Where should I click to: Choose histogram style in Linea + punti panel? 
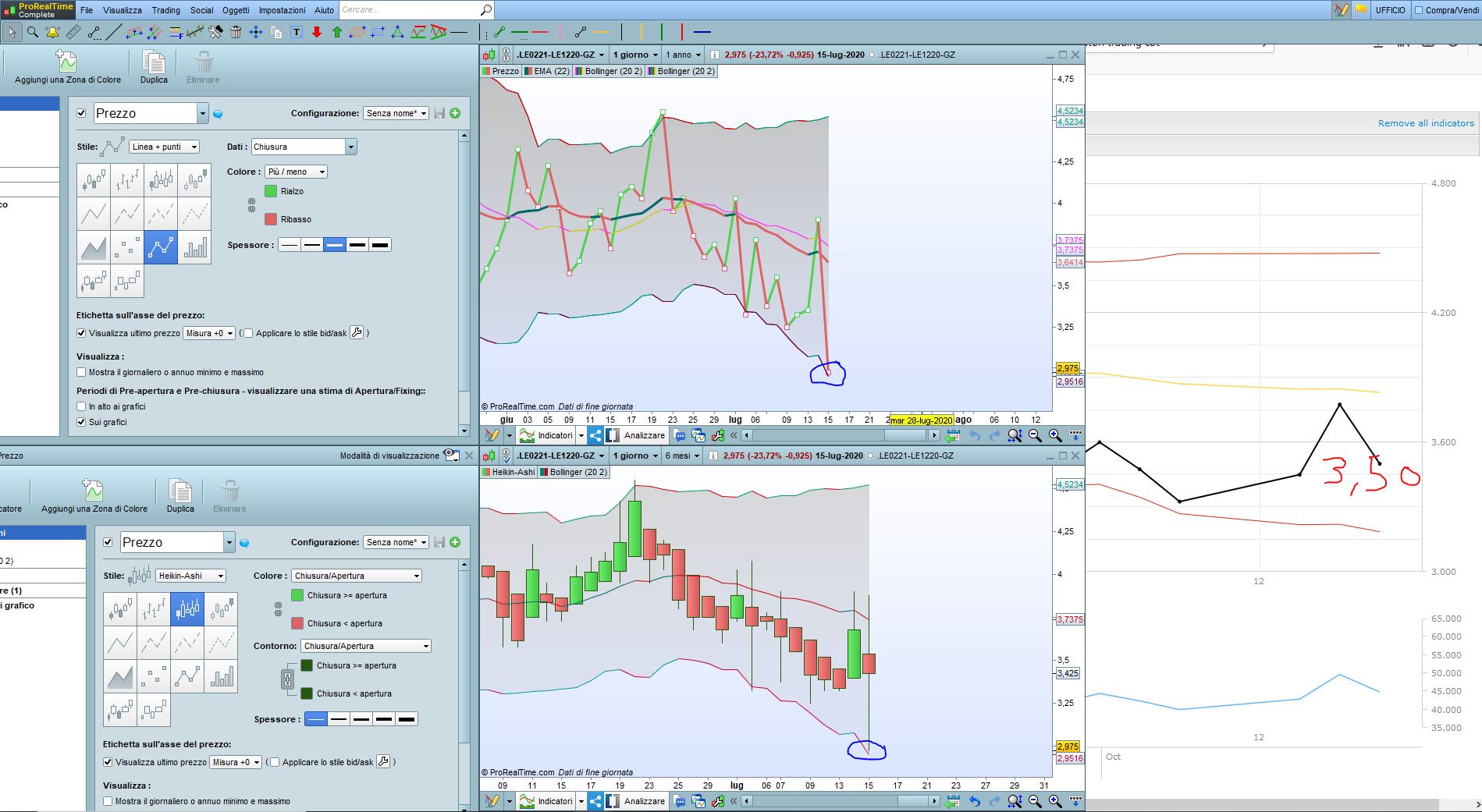[194, 248]
